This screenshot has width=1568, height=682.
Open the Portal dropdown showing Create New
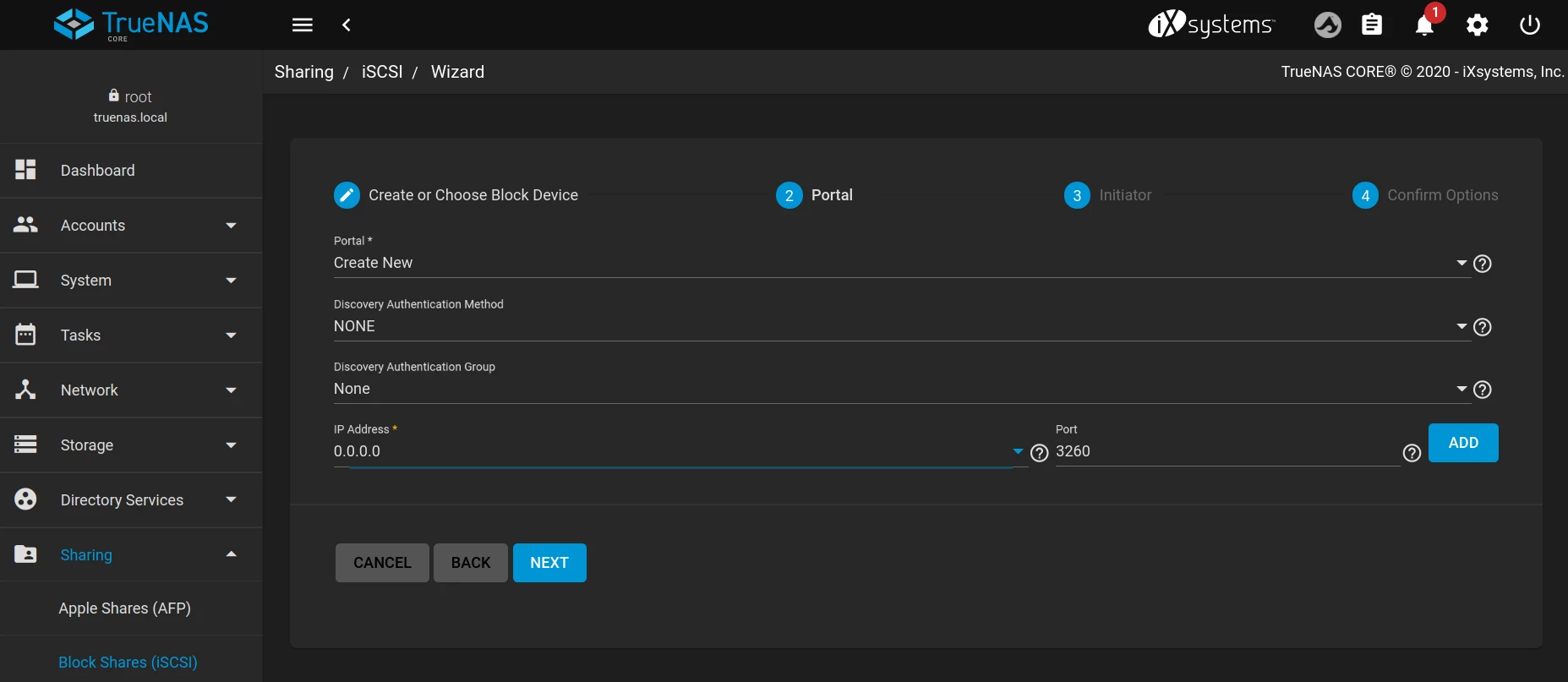896,263
